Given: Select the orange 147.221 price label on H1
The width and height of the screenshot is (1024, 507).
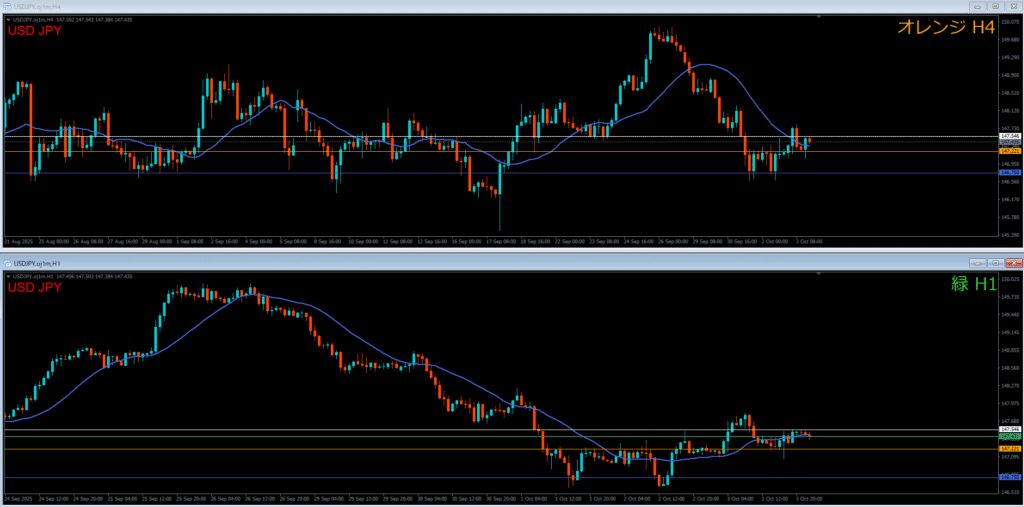Looking at the screenshot, I should 1010,449.
